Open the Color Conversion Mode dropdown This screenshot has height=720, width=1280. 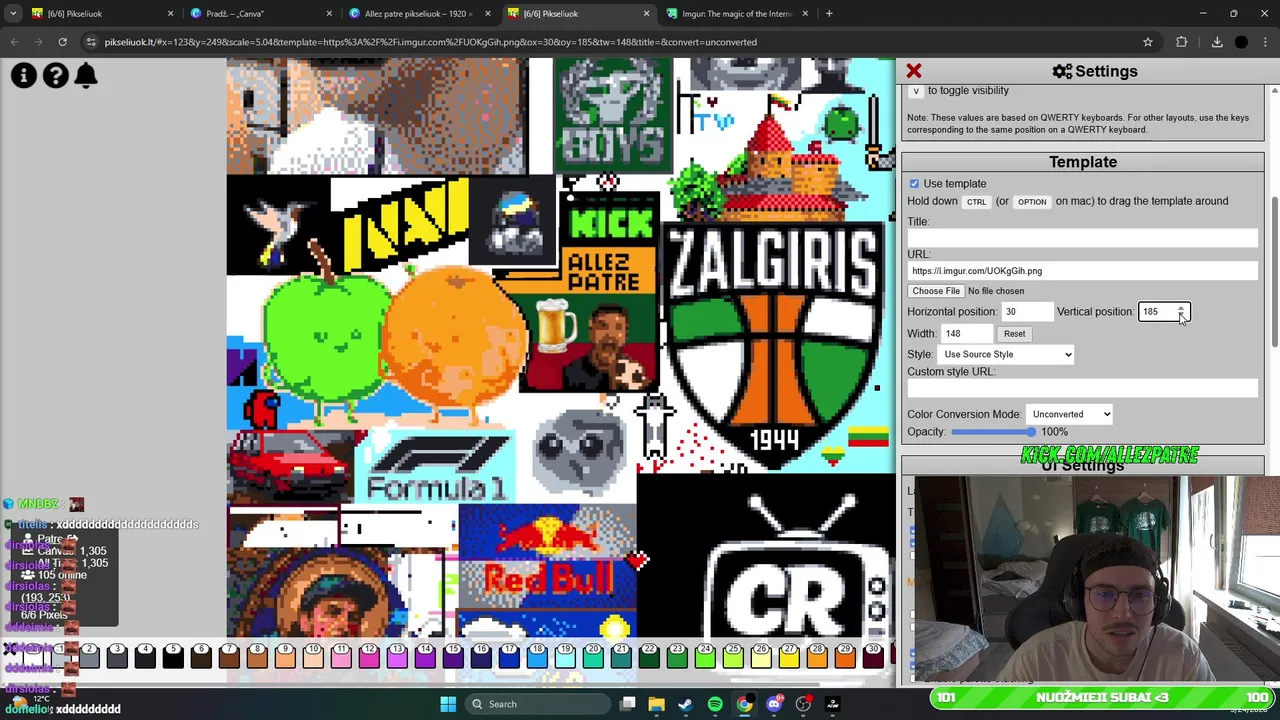click(x=1070, y=414)
